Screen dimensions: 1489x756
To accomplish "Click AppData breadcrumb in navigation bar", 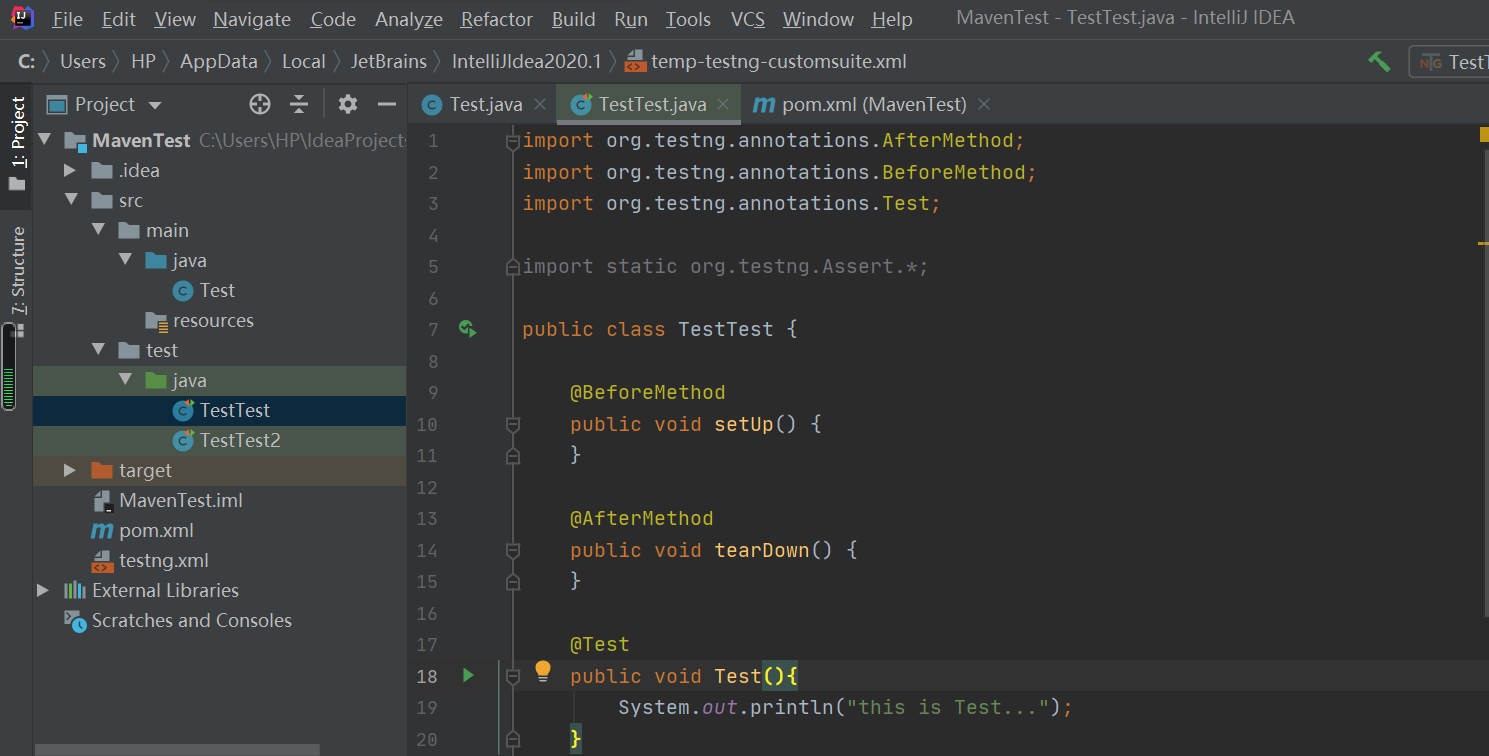I will [x=218, y=62].
